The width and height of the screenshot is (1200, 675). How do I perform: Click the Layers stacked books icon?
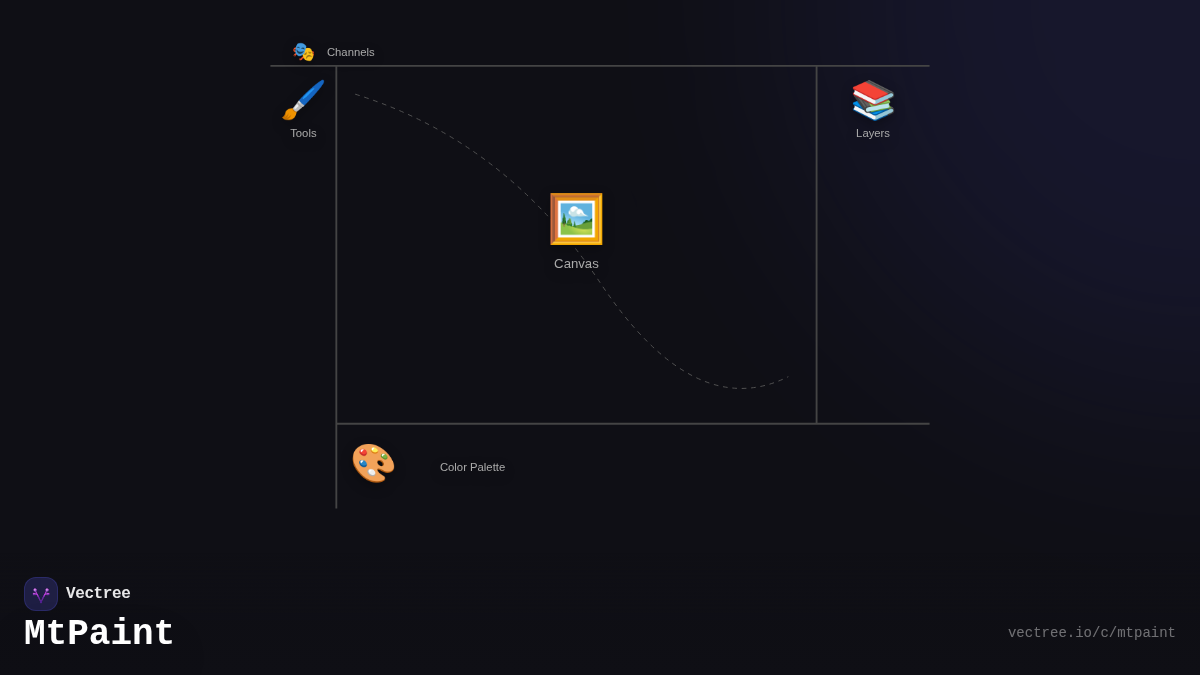tap(873, 100)
